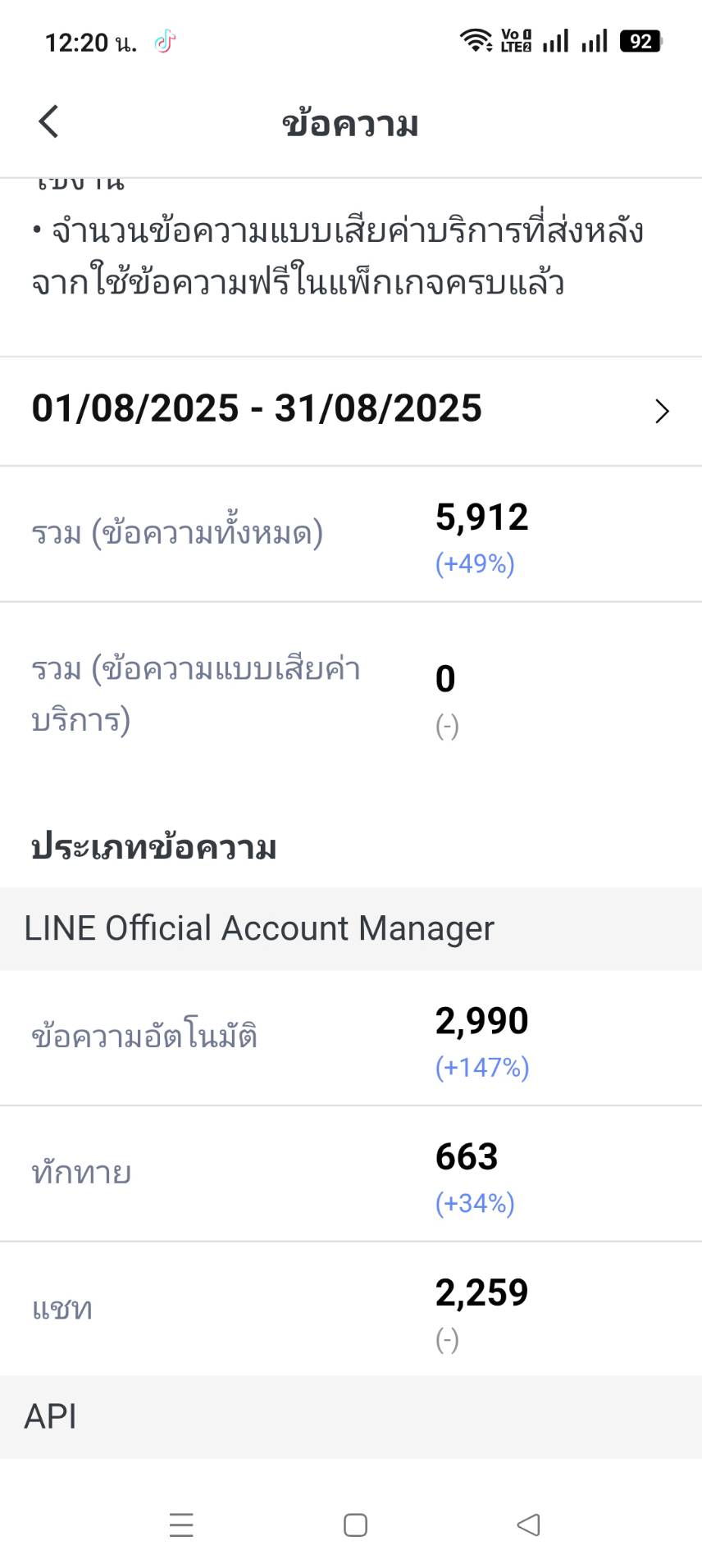
Task: Tap the Wi-Fi signal icon
Action: point(475,40)
